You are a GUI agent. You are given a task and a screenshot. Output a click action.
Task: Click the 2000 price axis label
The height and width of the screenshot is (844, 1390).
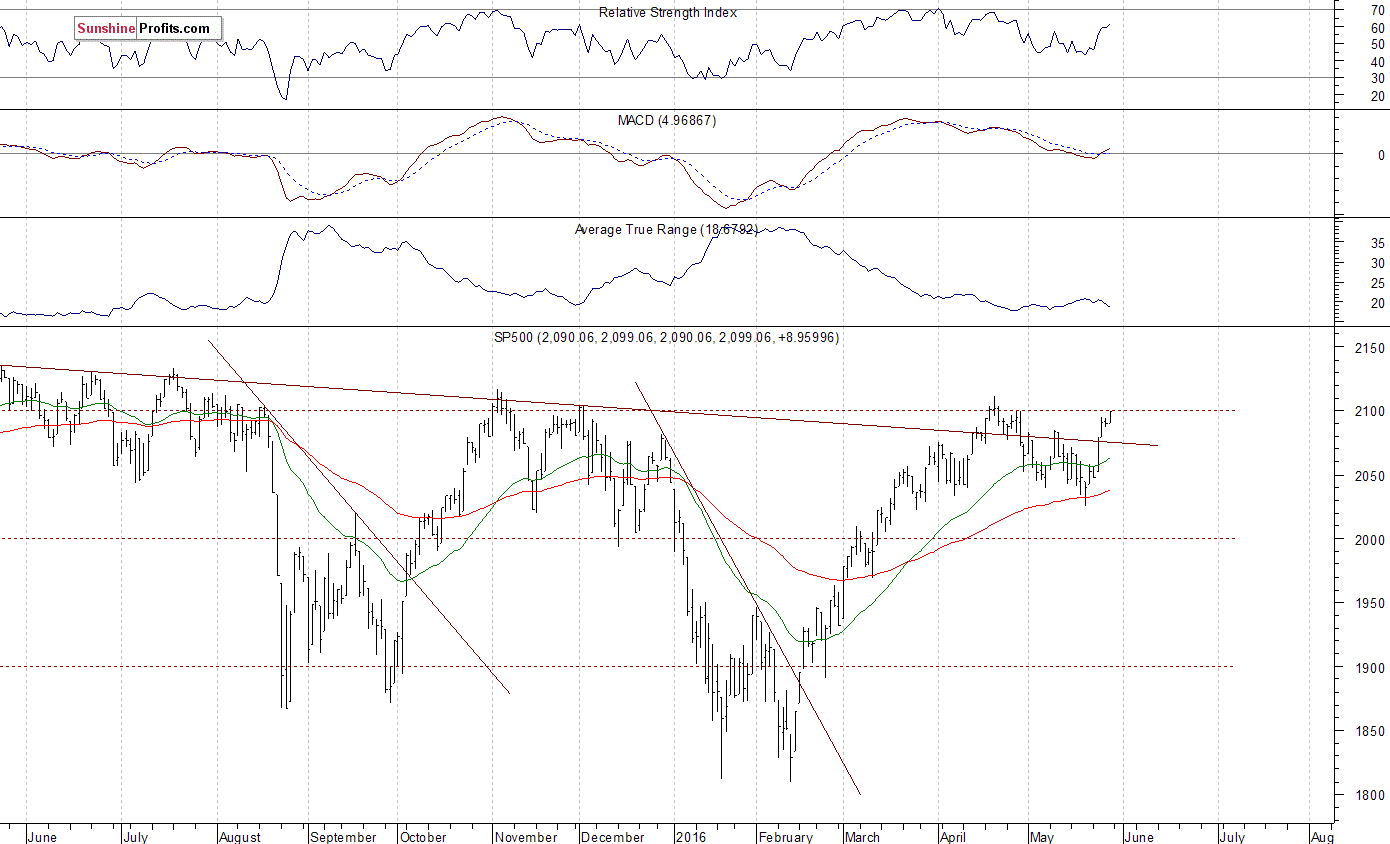(x=1369, y=539)
